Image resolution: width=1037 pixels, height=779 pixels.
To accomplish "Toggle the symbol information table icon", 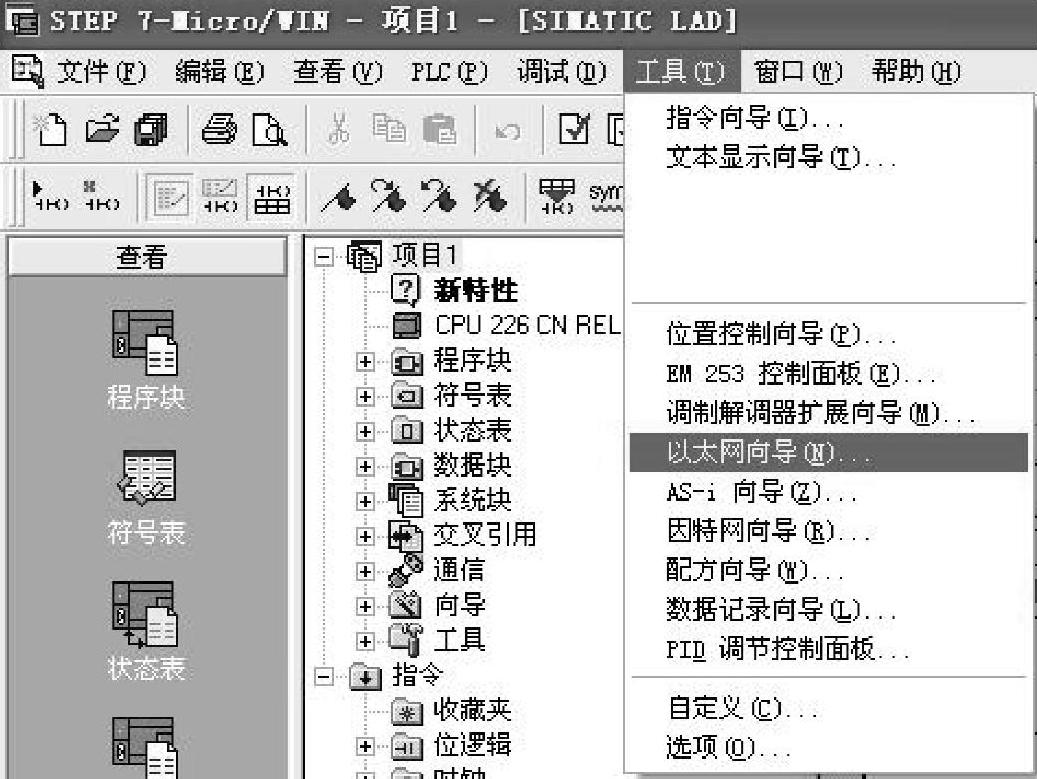I will click(272, 197).
